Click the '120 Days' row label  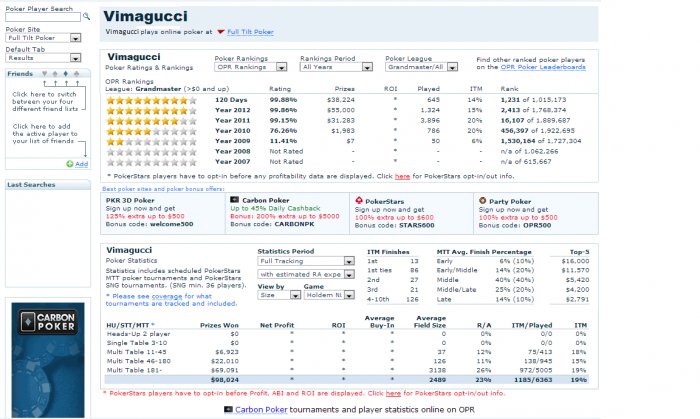[231, 100]
